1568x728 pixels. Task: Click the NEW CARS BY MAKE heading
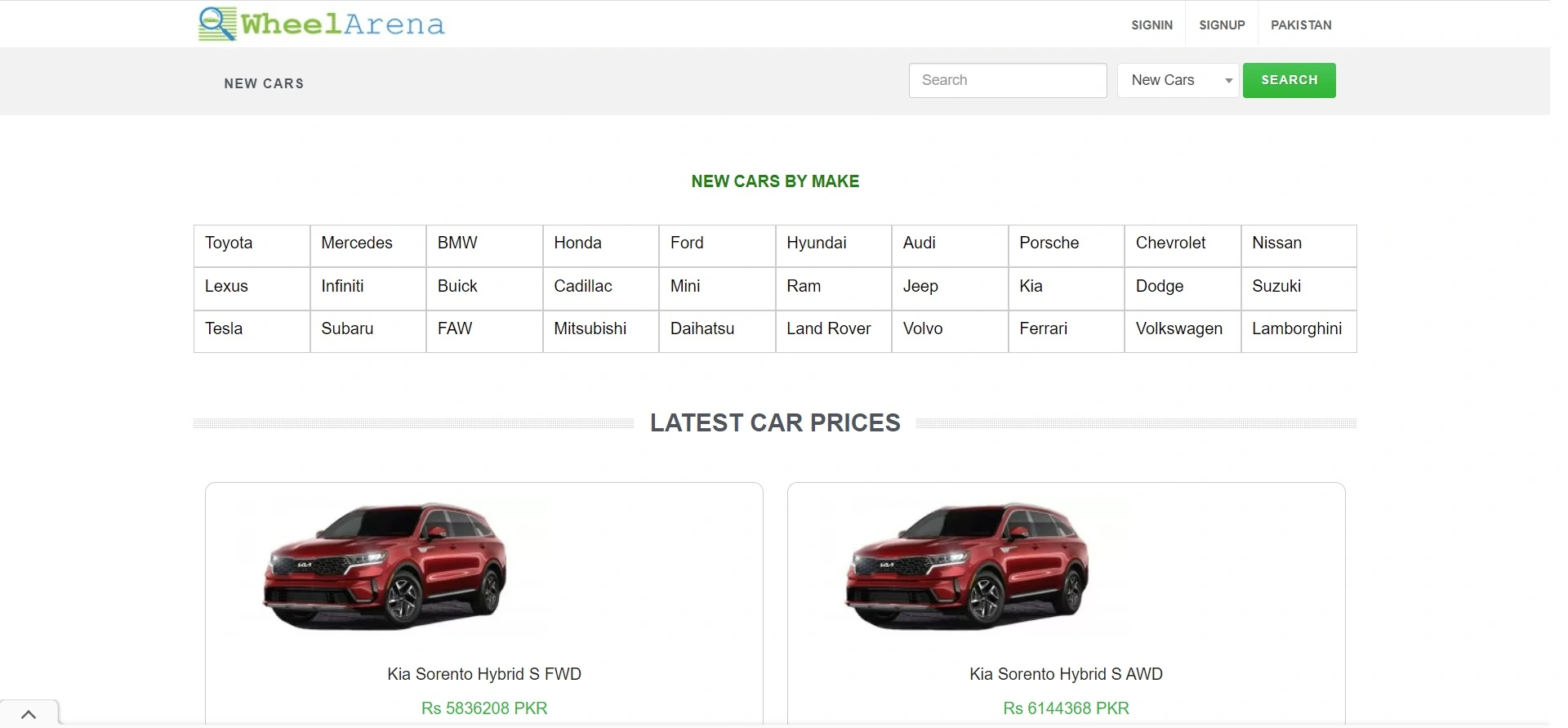click(775, 181)
